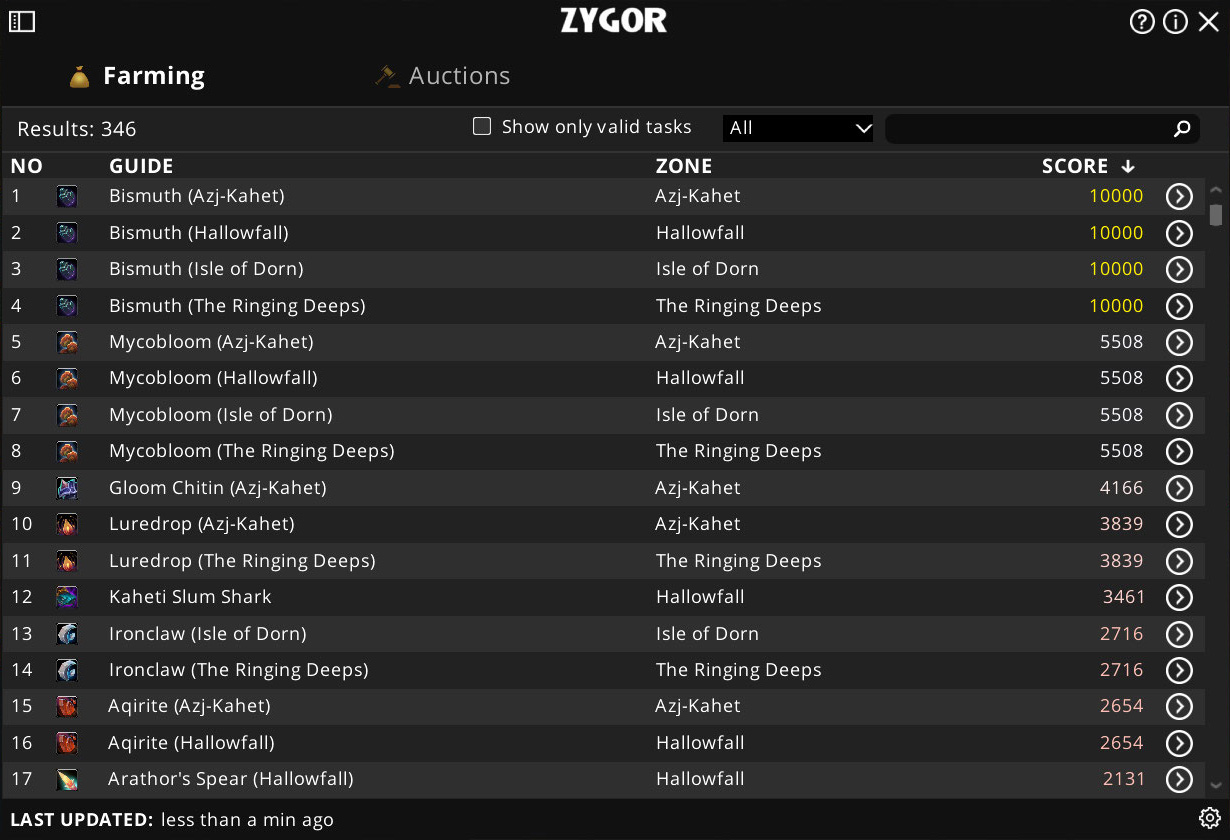The image size is (1230, 840).
Task: Select Luredrop (The Ringing Deeps) guide row
Action: [242, 561]
